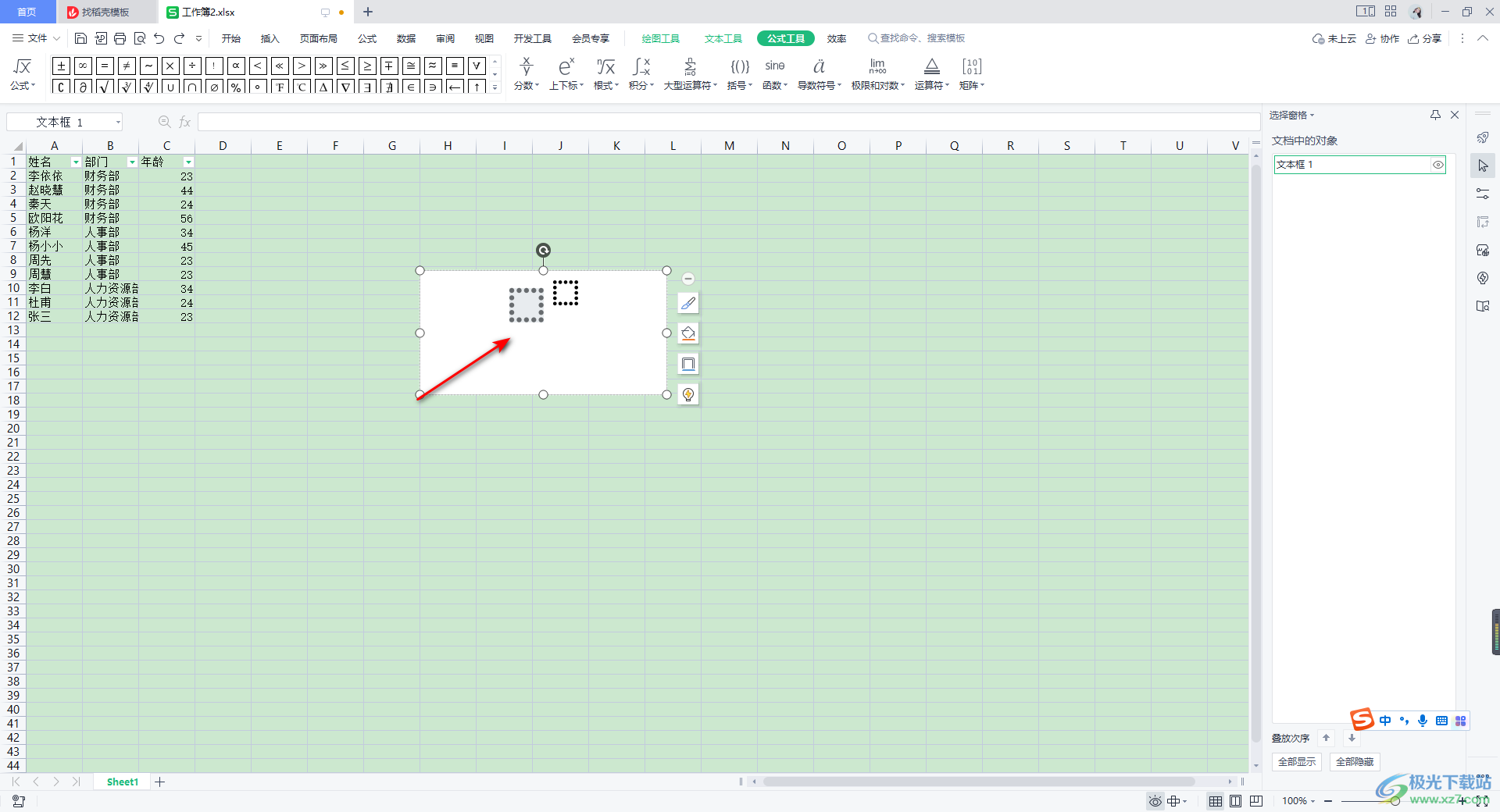1500x812 pixels.
Task: Click the 分享 share button
Action: pyautogui.click(x=1425, y=38)
